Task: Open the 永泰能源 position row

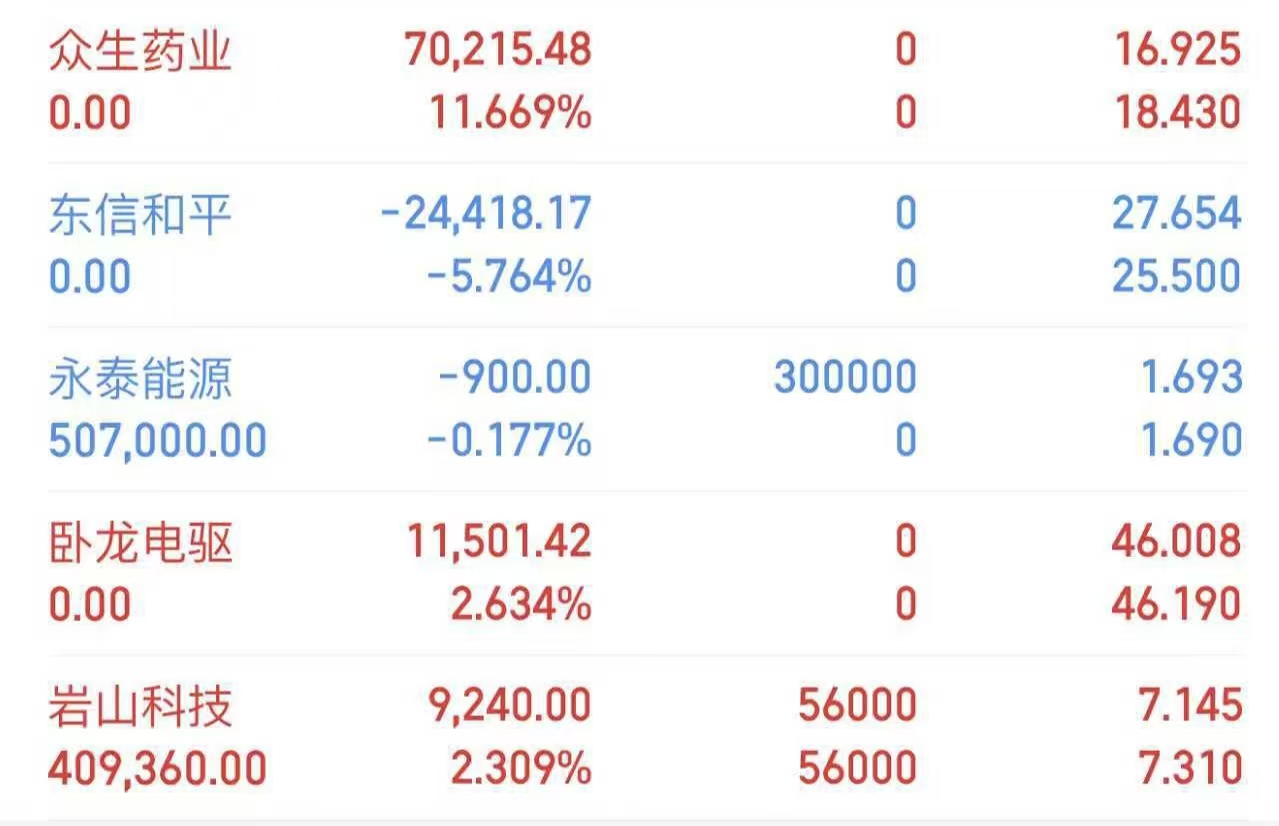Action: point(140,378)
